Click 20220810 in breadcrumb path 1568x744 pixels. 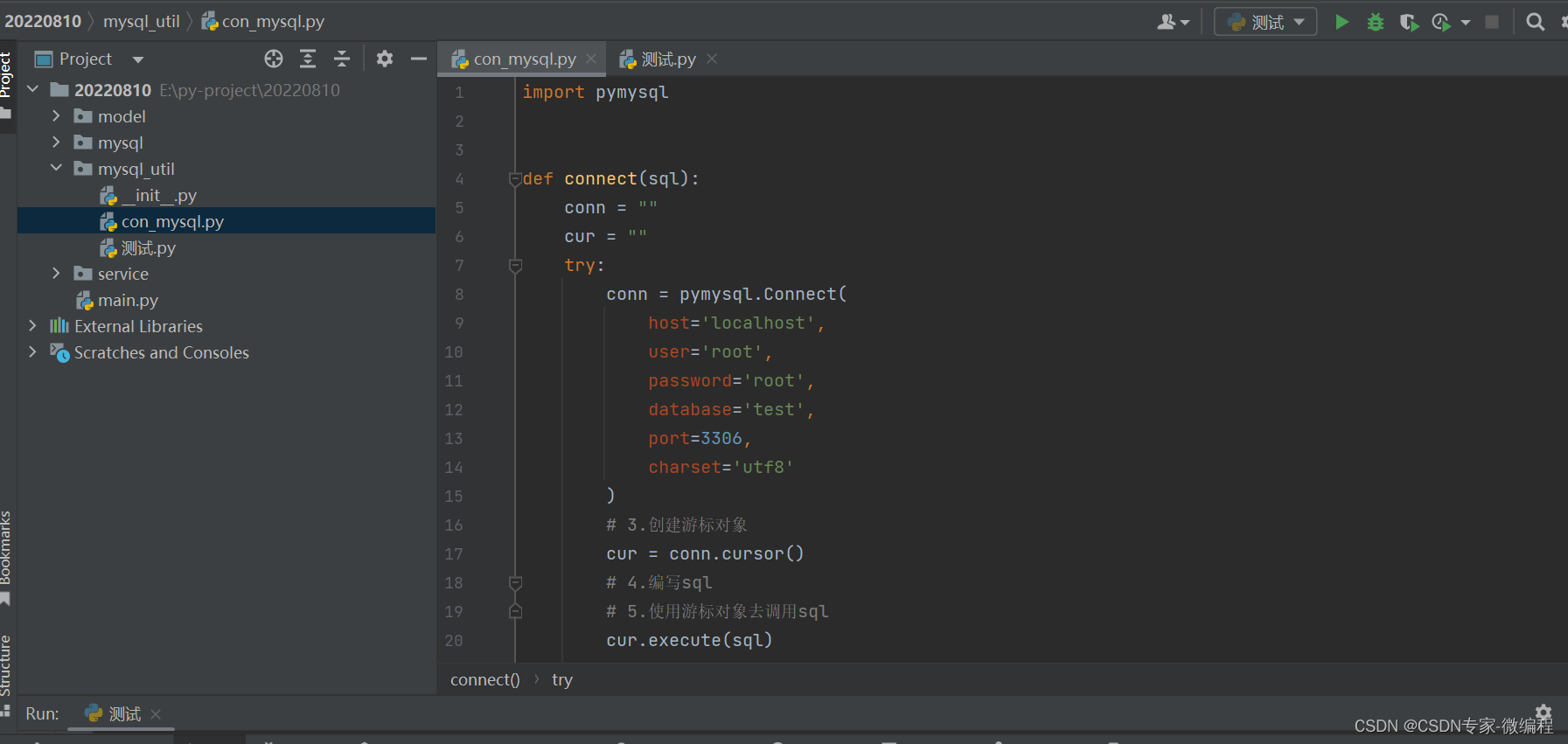(43, 21)
